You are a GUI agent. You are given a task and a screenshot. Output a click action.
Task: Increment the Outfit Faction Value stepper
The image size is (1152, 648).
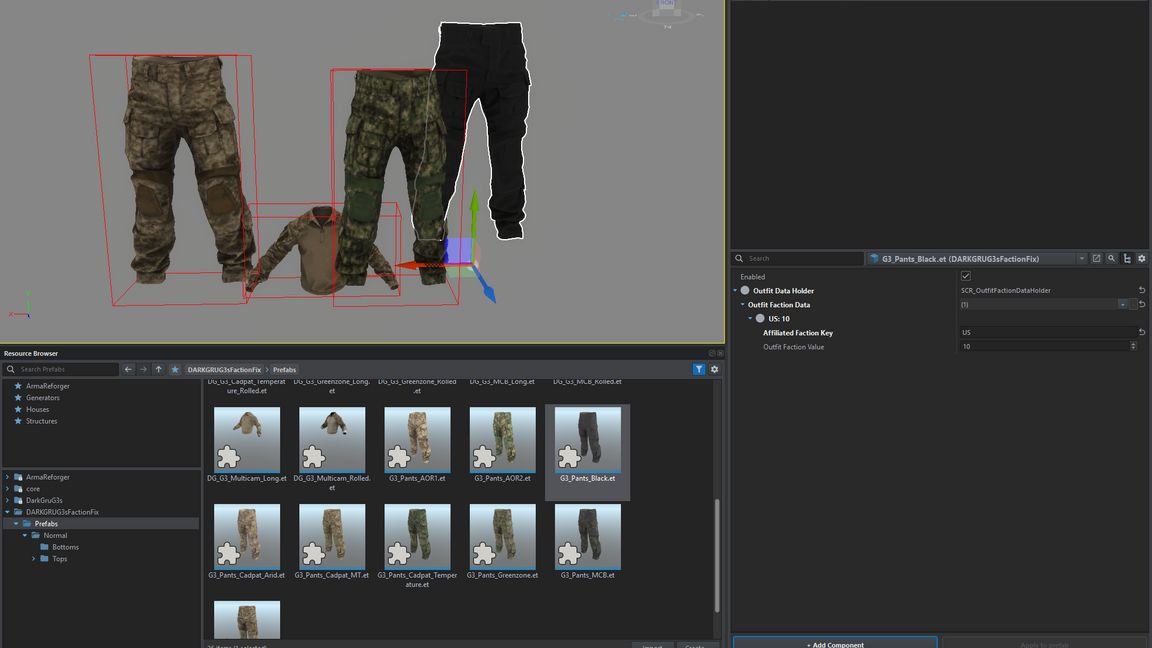1133,344
